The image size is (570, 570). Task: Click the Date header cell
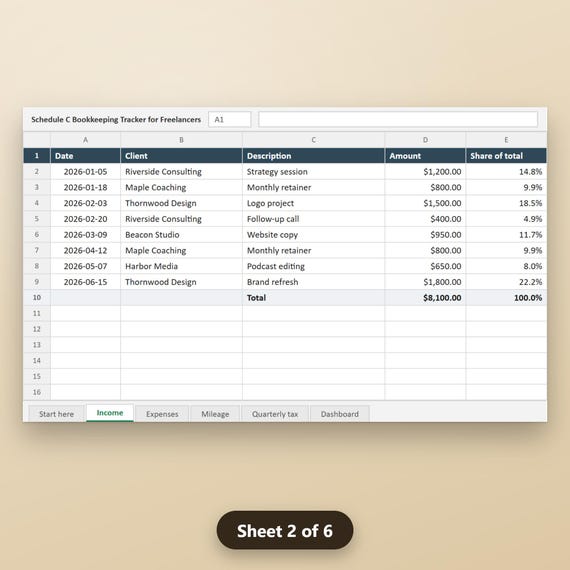pyautogui.click(x=85, y=156)
